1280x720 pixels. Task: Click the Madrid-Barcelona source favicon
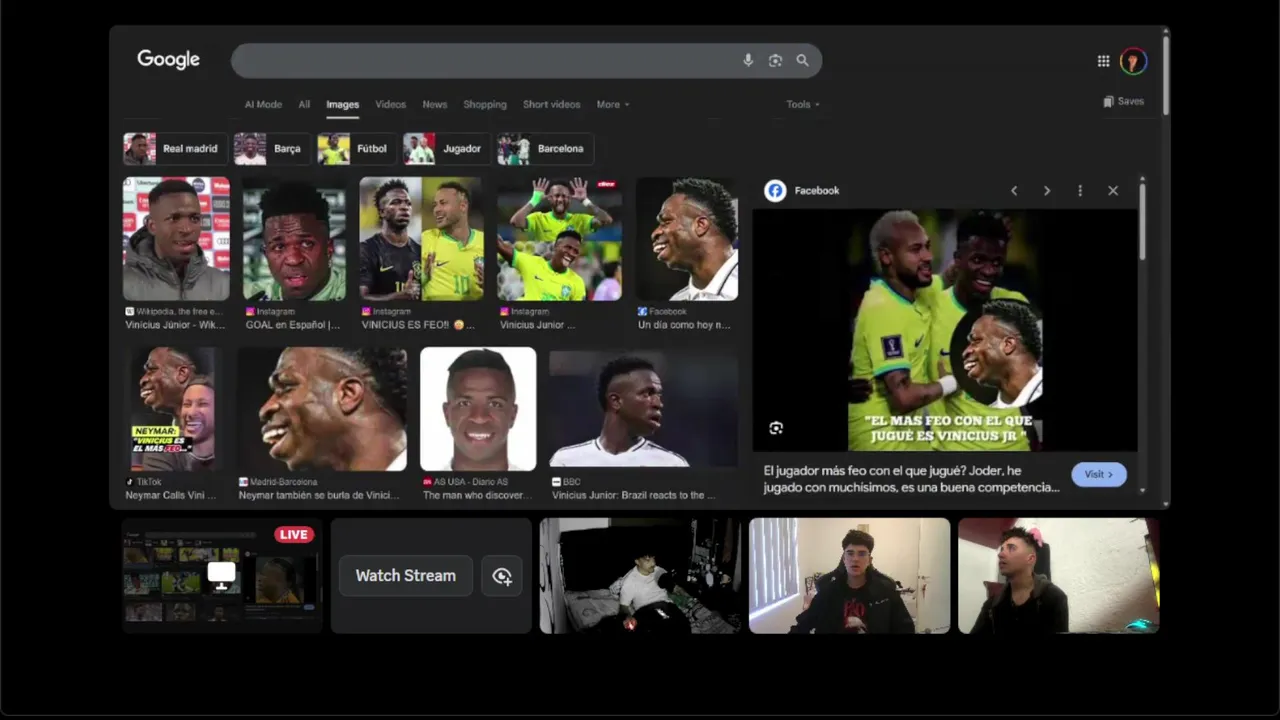coord(243,482)
